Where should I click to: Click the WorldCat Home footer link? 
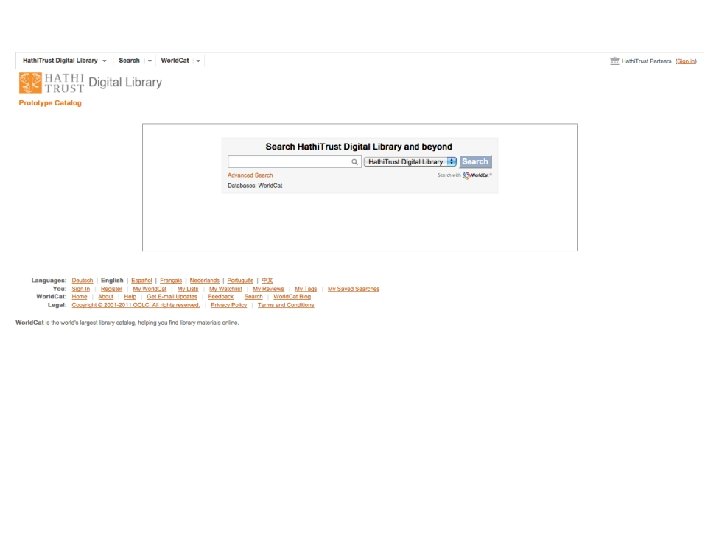click(79, 297)
